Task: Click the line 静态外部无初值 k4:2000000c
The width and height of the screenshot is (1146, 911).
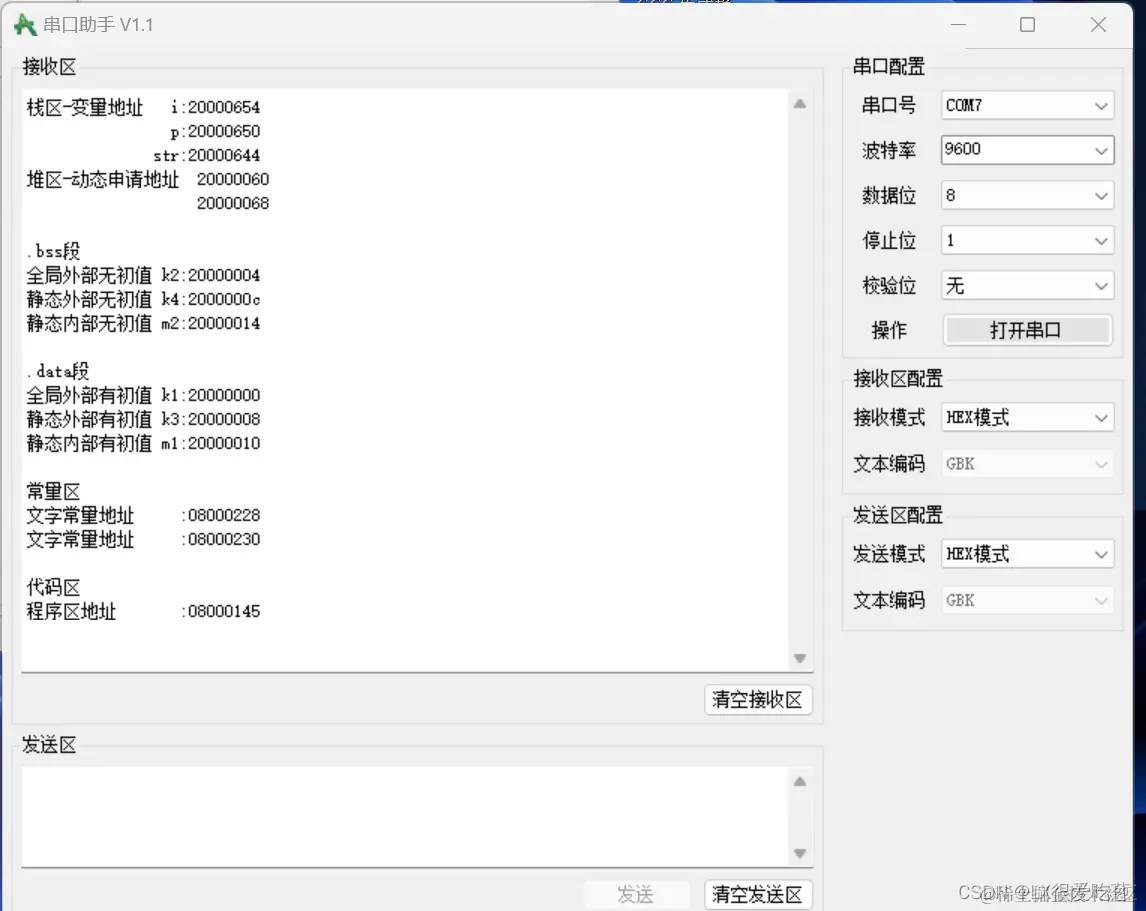Action: [x=143, y=300]
